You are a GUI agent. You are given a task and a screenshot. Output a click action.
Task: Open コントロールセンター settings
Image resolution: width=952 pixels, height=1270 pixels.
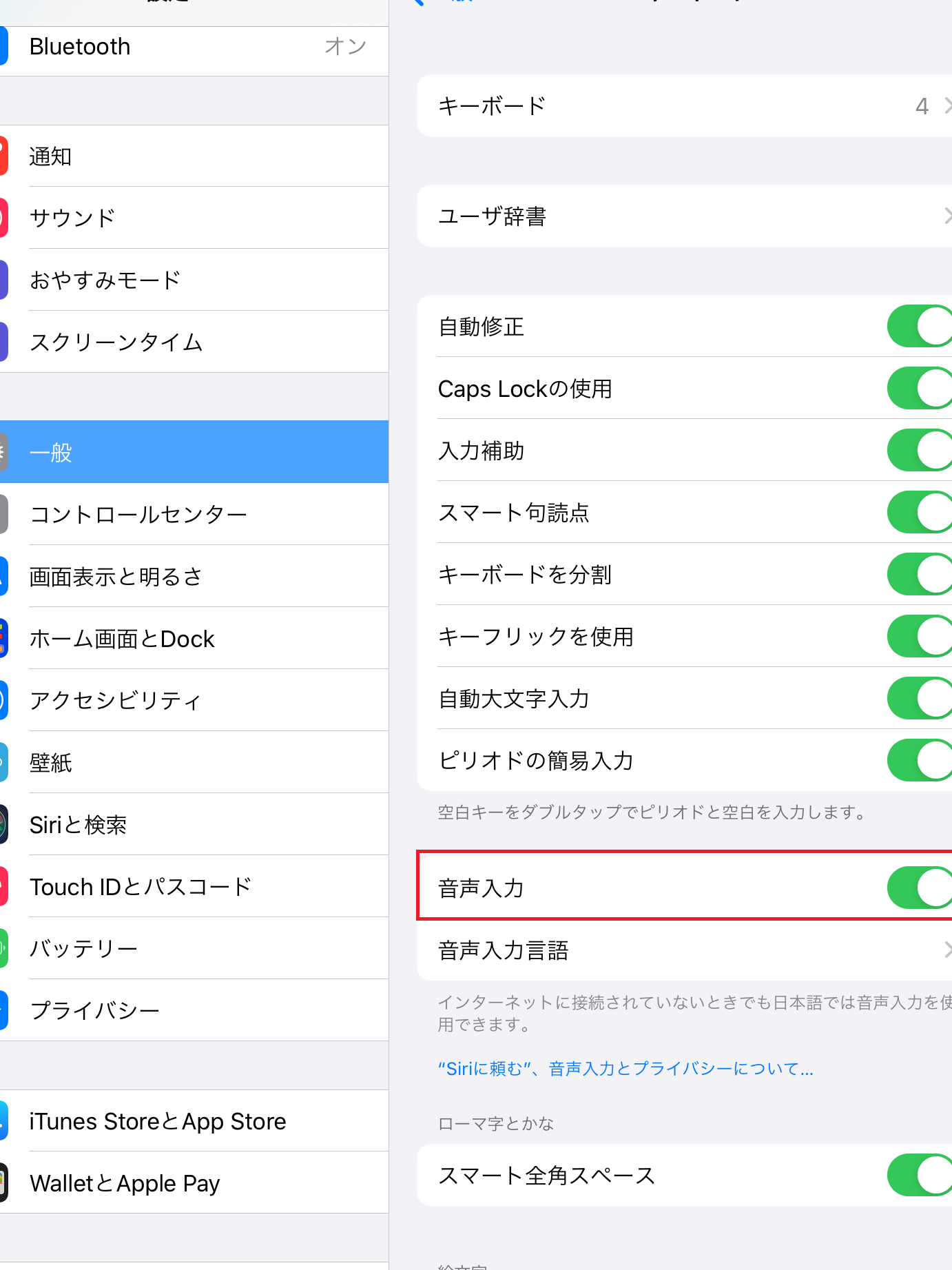coord(194,514)
